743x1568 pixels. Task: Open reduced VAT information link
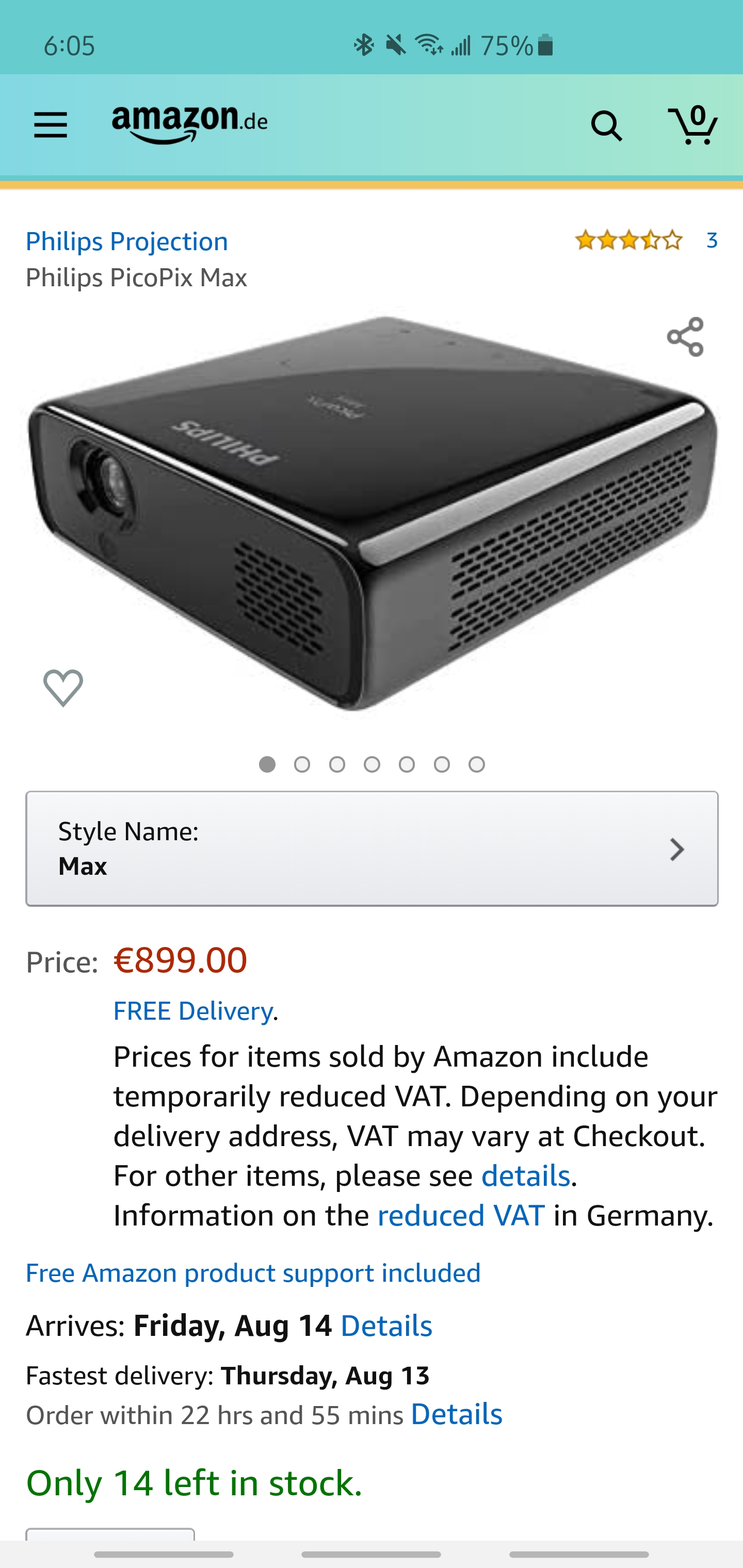461,1215
